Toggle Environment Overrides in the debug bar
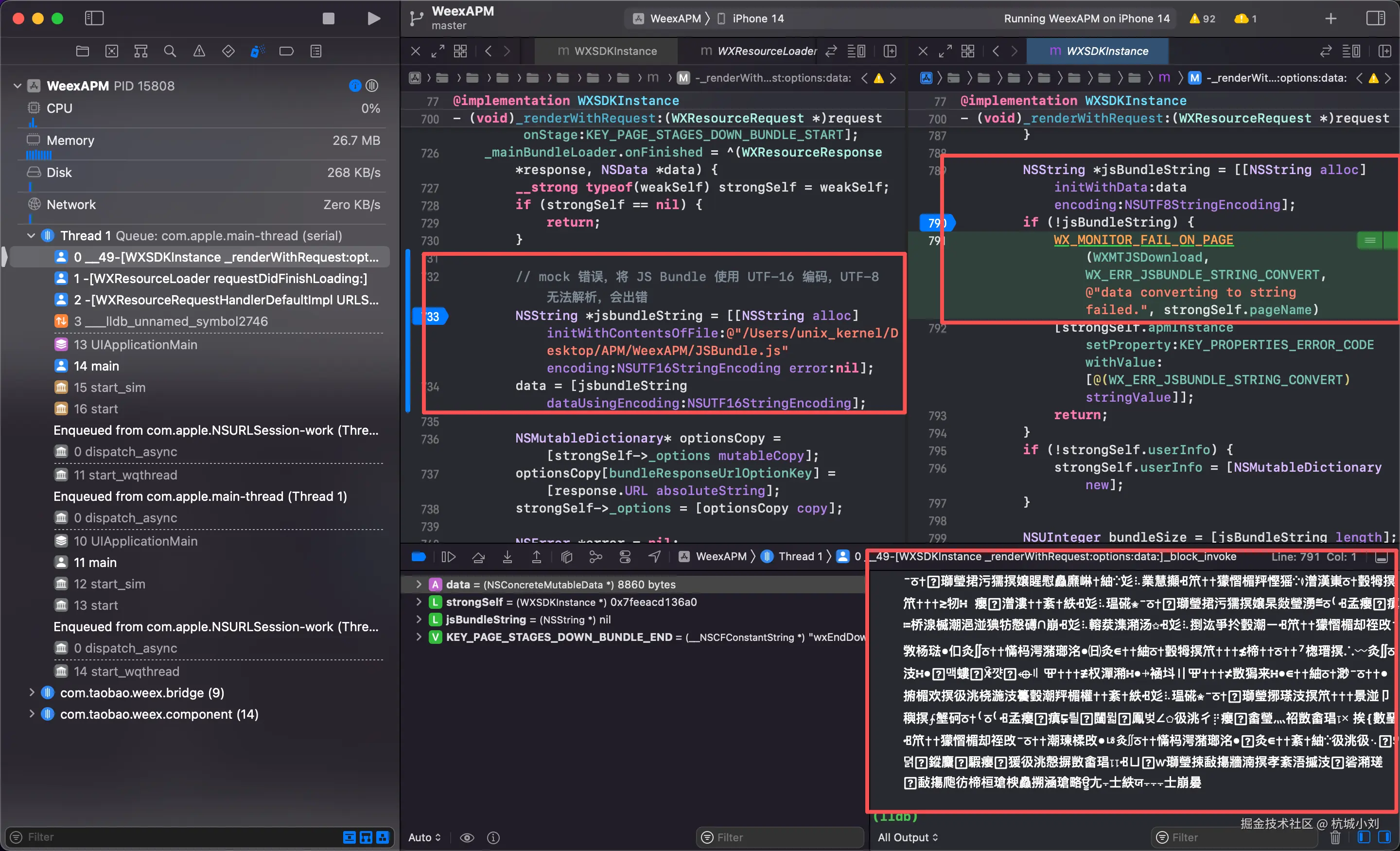This screenshot has width=1400, height=851. [626, 556]
